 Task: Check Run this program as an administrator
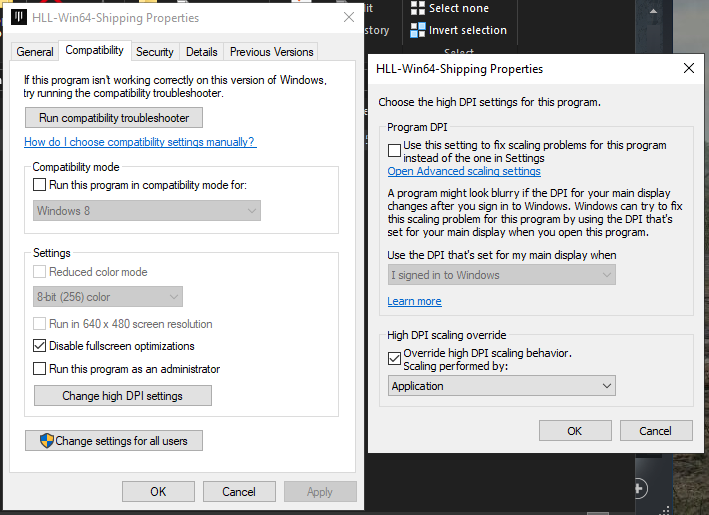[40, 369]
